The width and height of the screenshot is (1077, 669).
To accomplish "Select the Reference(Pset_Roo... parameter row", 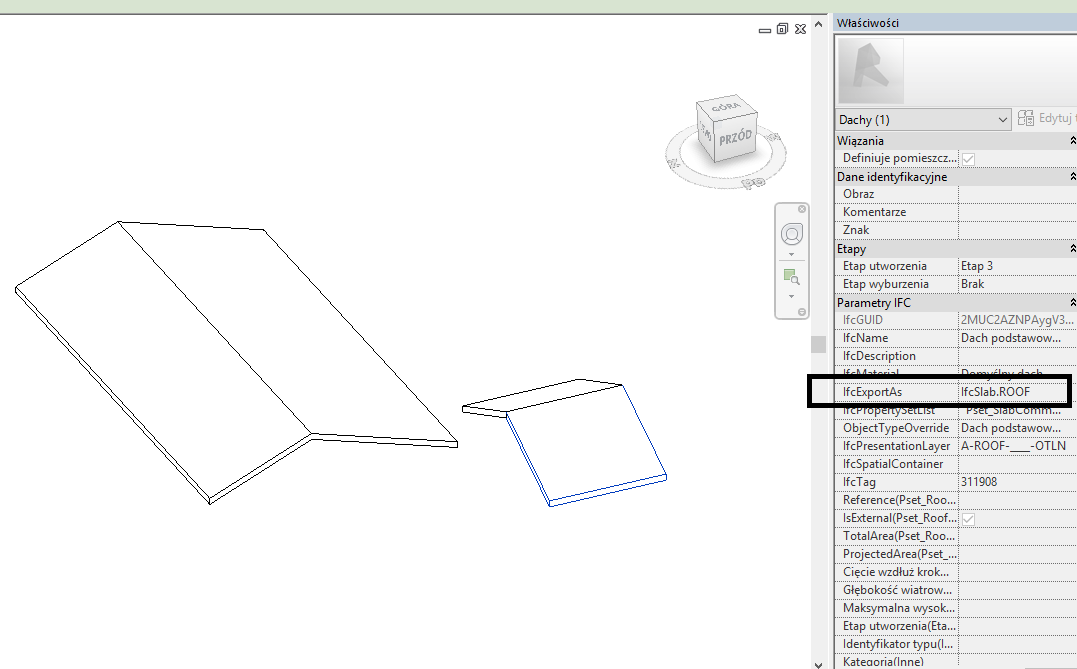I will (x=955, y=500).
